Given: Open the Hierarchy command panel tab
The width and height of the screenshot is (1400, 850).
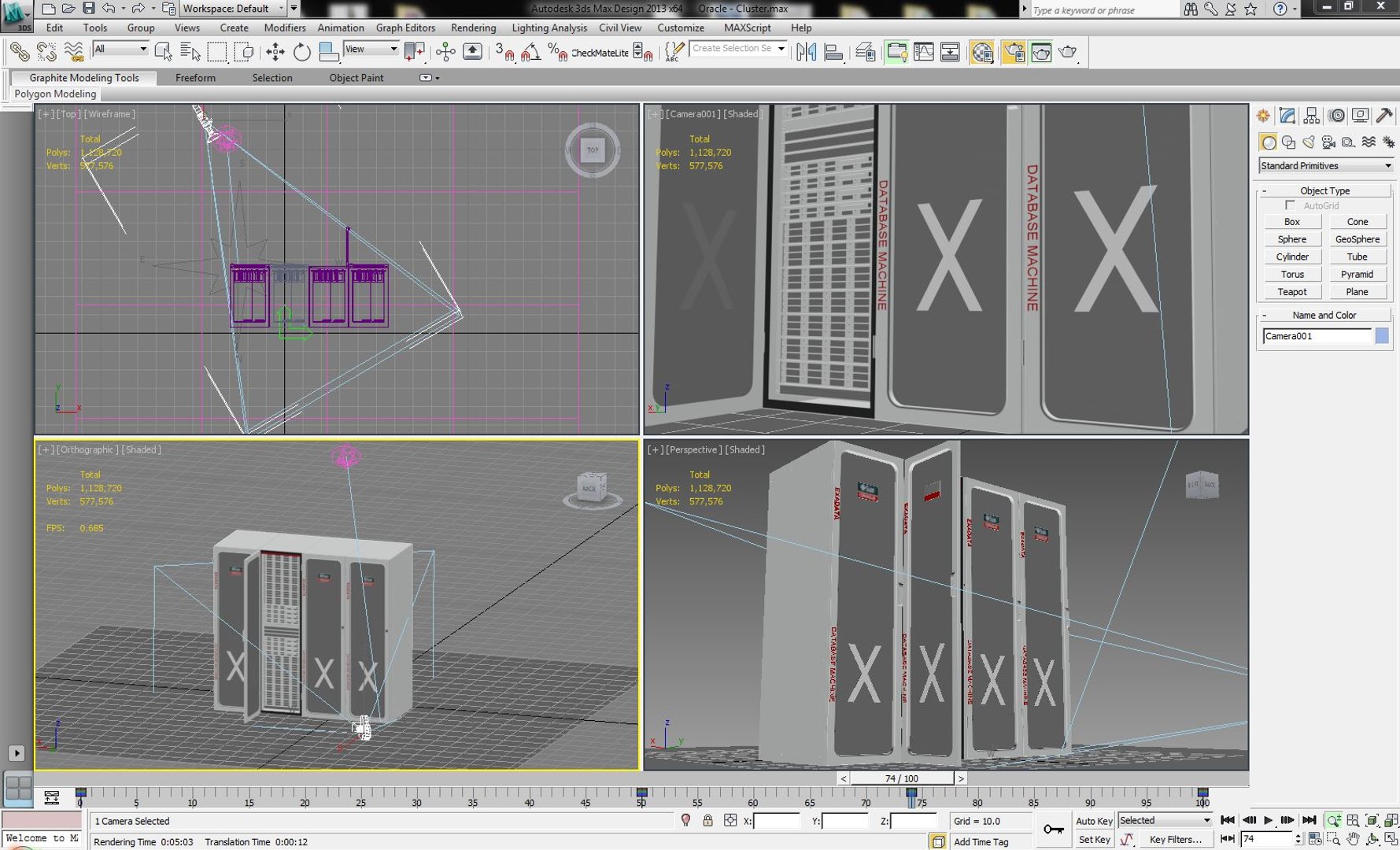Looking at the screenshot, I should point(1311,116).
